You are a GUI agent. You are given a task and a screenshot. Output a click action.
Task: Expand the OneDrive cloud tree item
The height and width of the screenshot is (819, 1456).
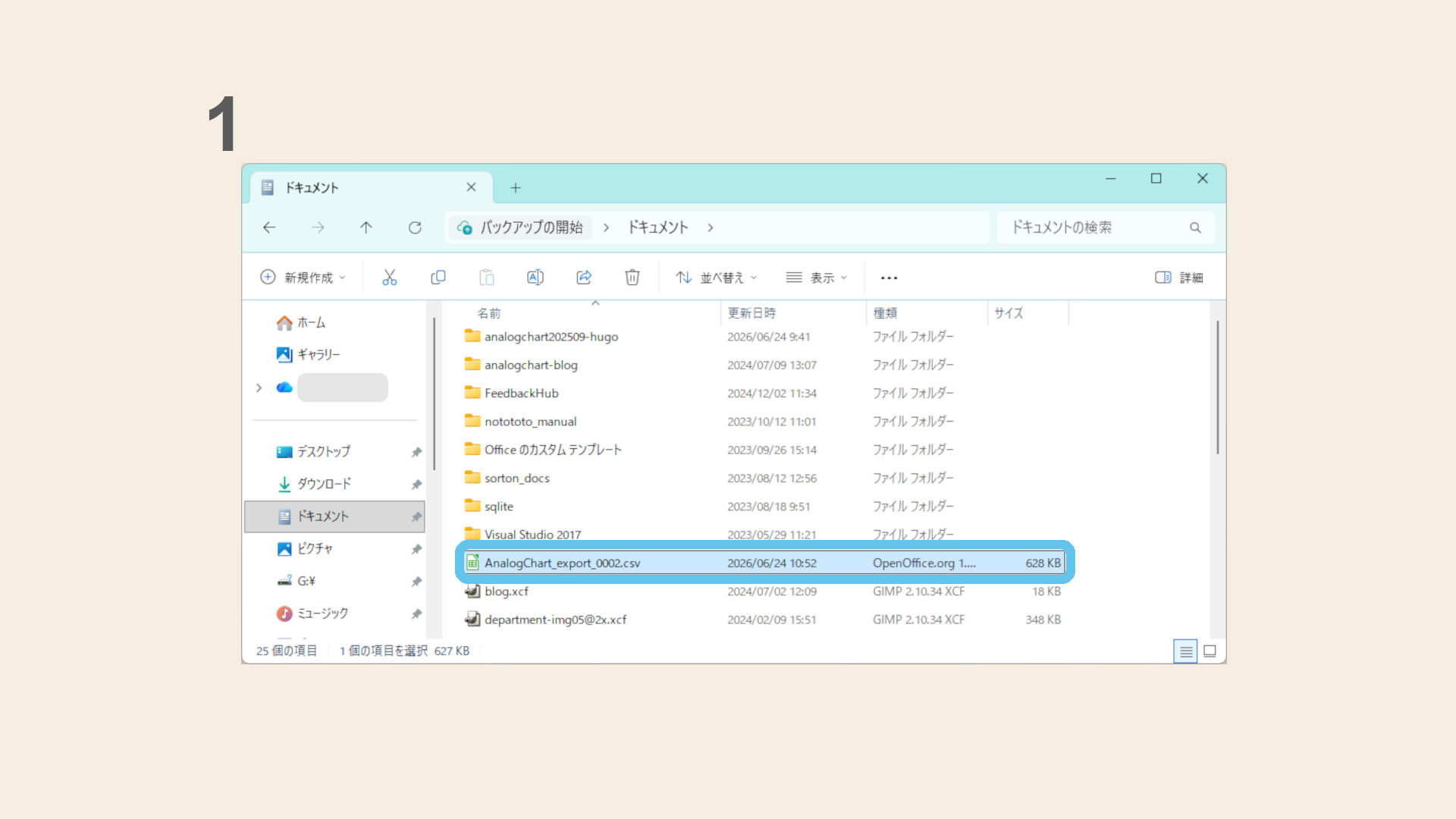[x=259, y=388]
